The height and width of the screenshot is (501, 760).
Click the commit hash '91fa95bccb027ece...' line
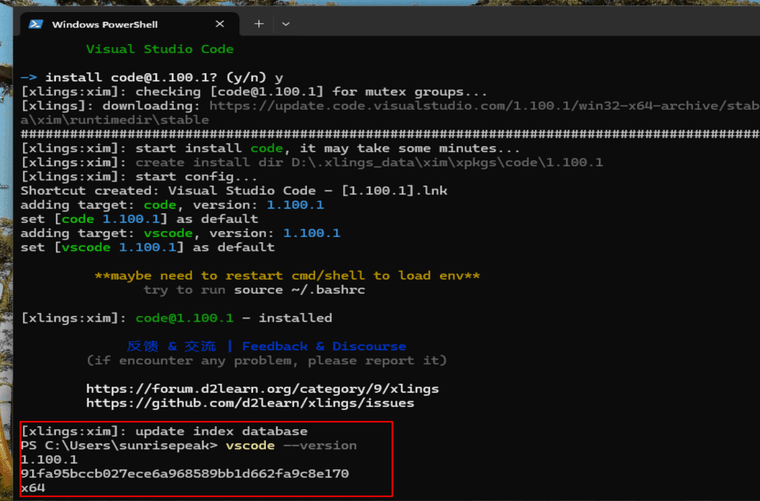click(x=185, y=473)
